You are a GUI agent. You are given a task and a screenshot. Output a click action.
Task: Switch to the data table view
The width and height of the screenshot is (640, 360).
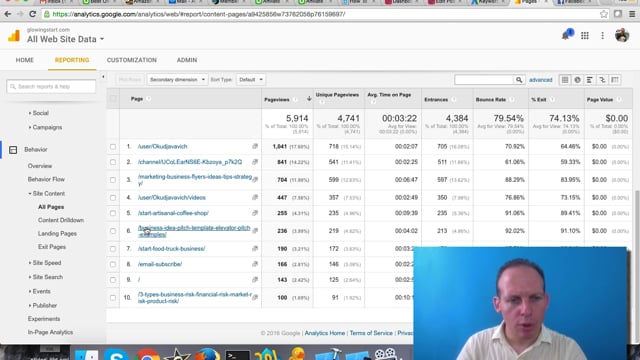[565, 80]
